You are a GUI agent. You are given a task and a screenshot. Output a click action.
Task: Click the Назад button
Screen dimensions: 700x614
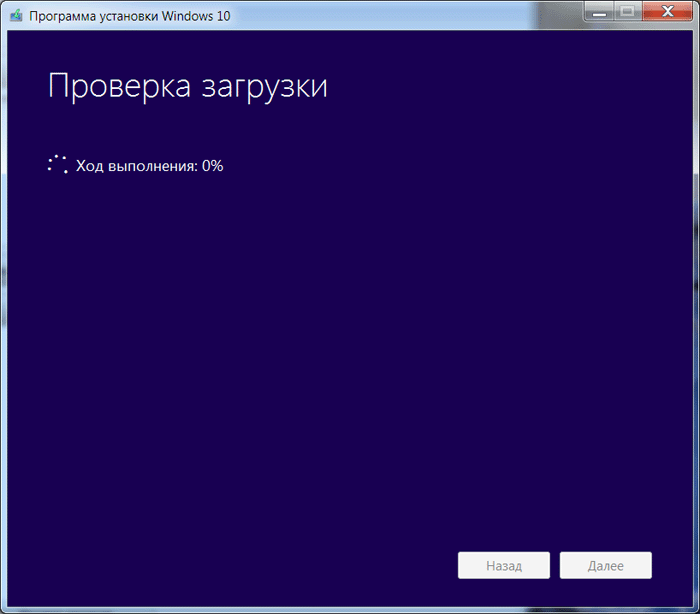(x=504, y=565)
